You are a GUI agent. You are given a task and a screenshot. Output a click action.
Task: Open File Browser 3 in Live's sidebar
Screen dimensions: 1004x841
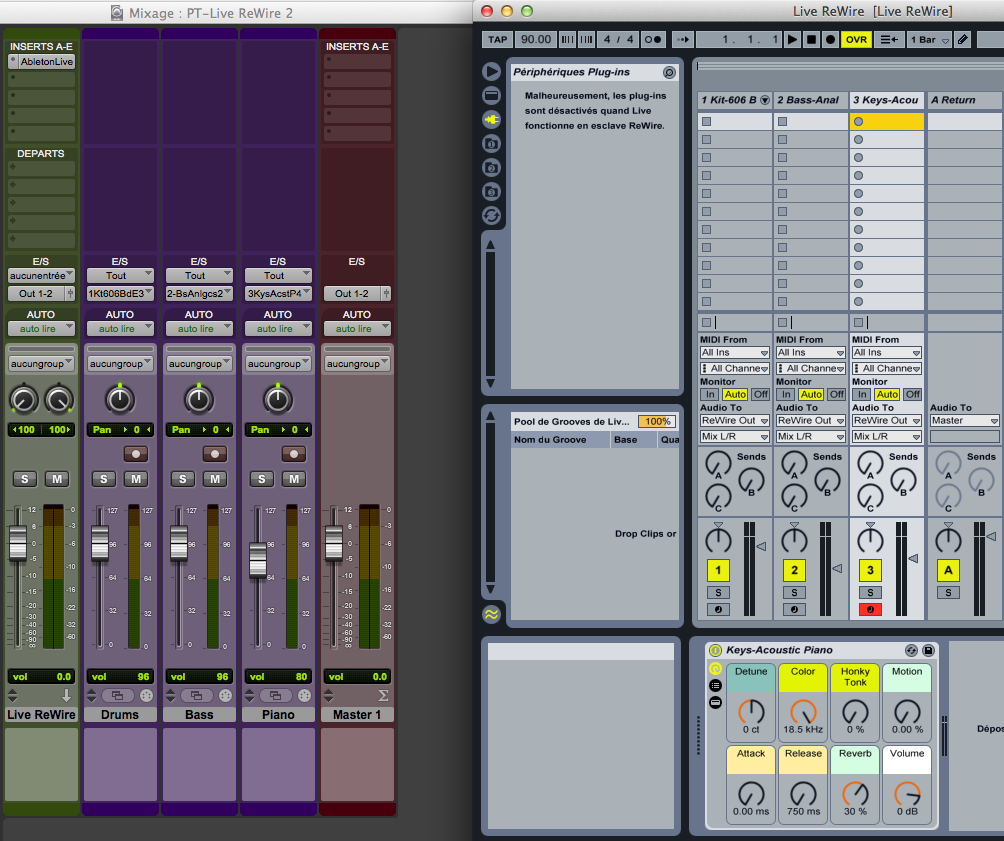tap(491, 192)
